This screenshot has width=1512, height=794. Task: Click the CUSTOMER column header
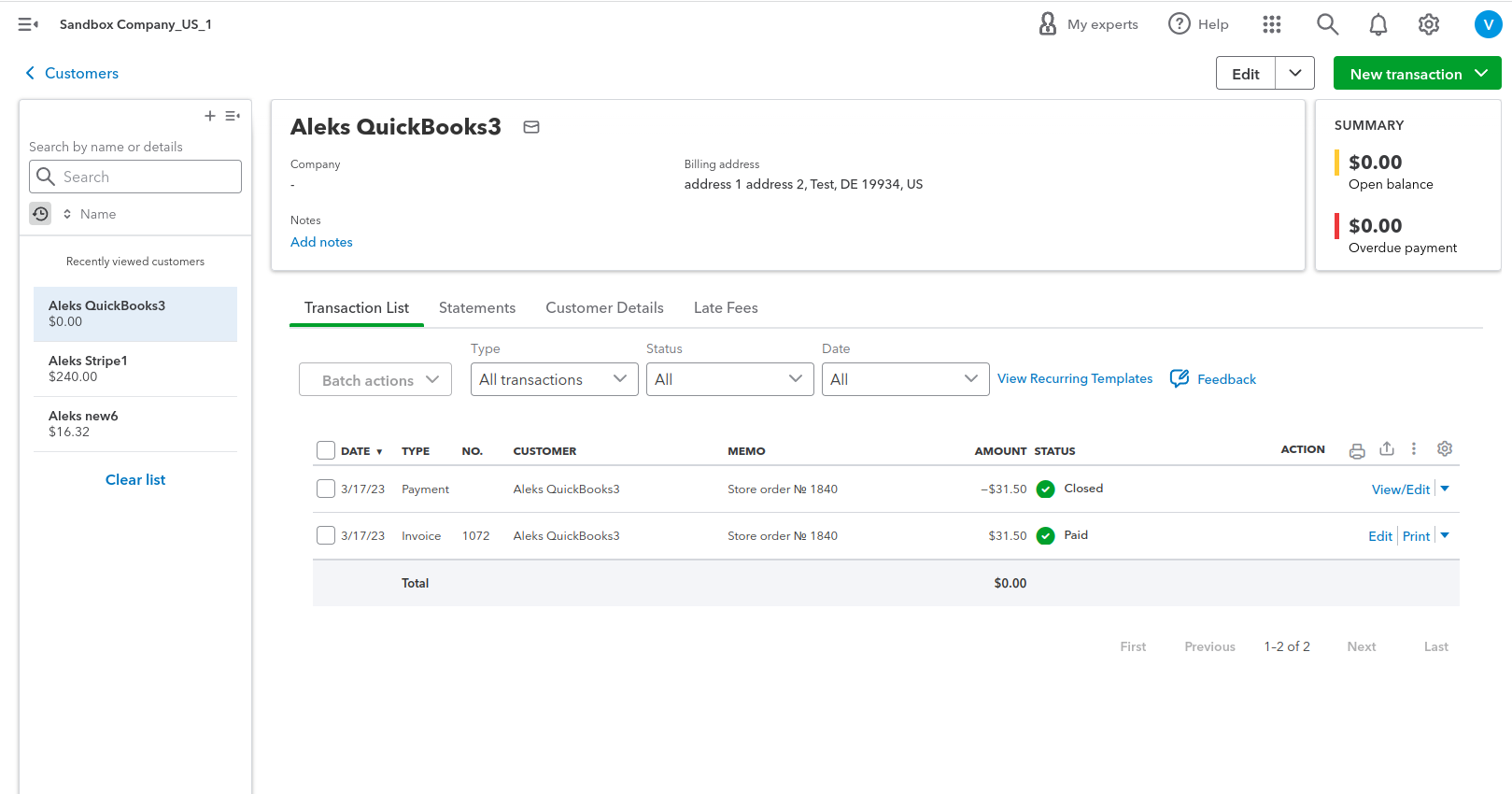(x=544, y=451)
